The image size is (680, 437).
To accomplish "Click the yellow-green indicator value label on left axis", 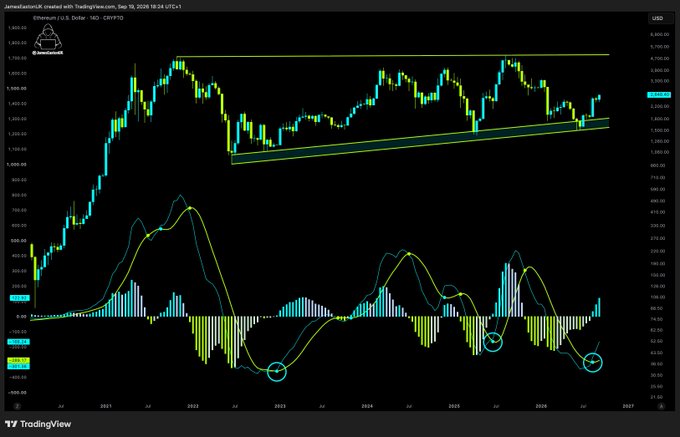I will pyautogui.click(x=19, y=360).
